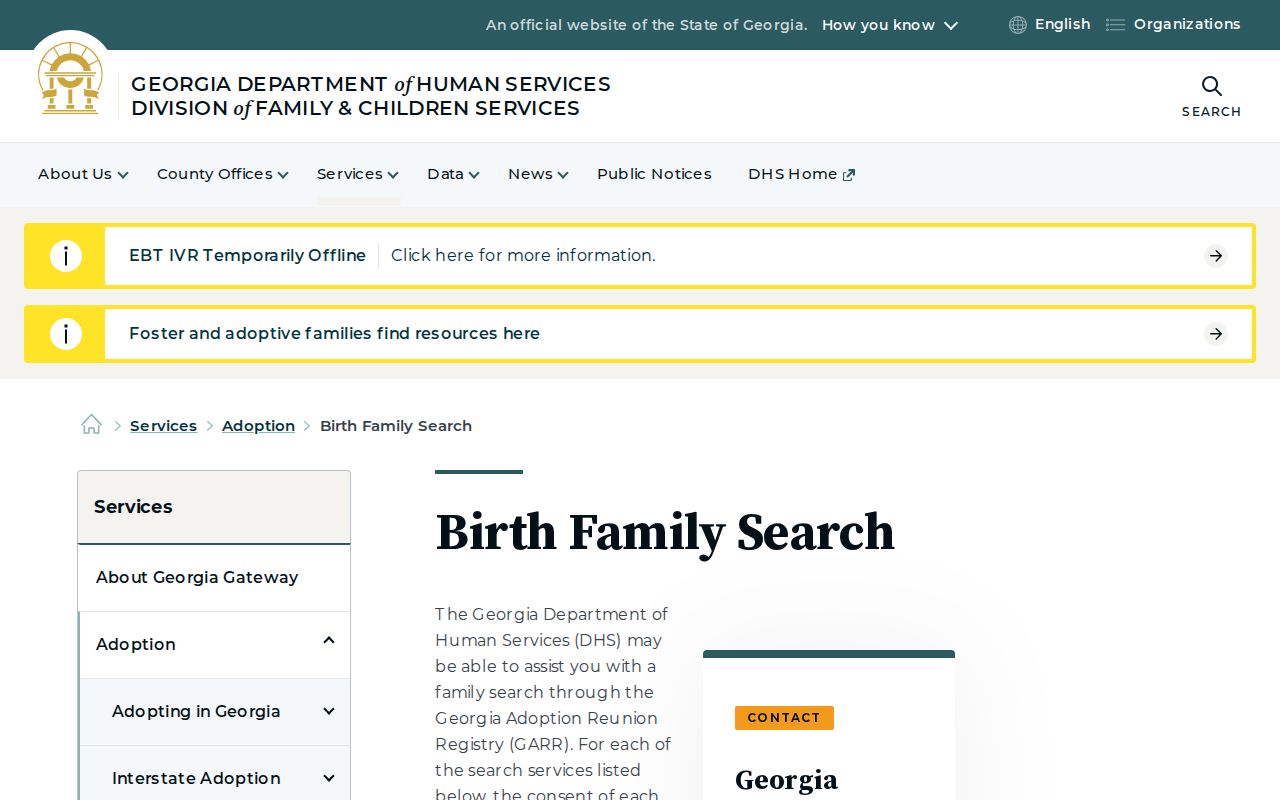Click the Adoption sidebar item

136,645
